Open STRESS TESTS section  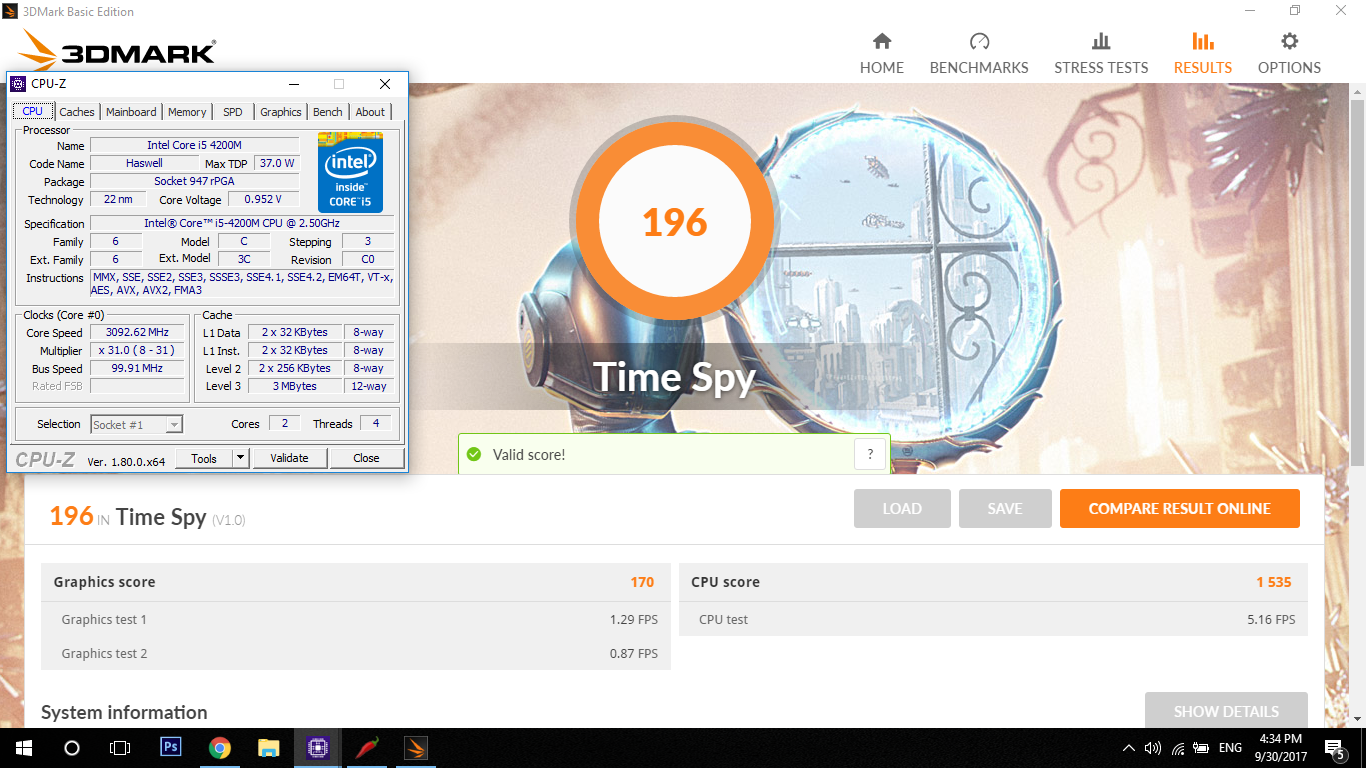tap(1101, 54)
